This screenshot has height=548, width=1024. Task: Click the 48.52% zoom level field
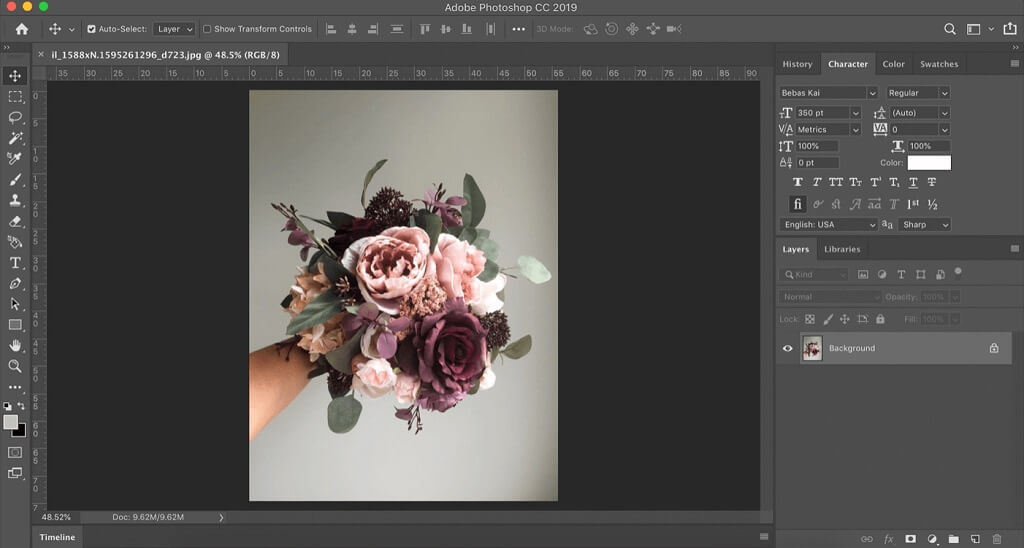[56, 517]
